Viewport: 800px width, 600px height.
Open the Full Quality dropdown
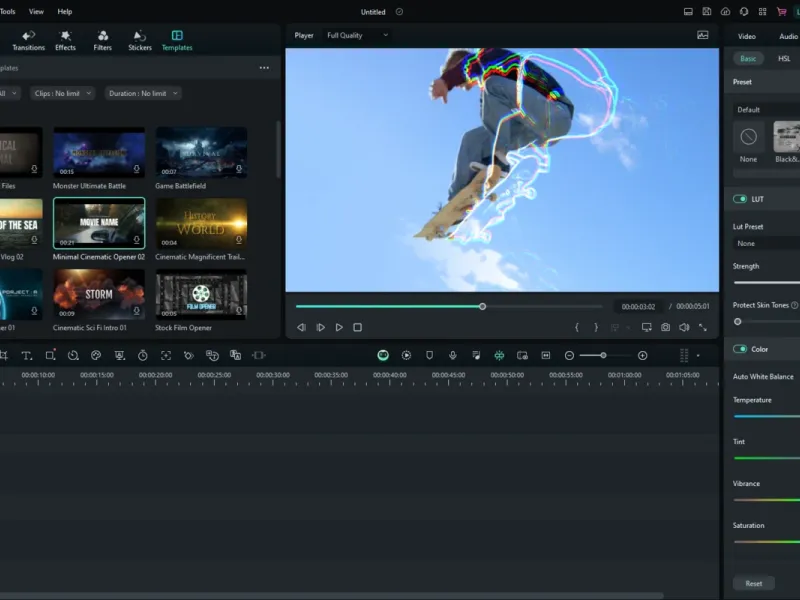tap(357, 35)
